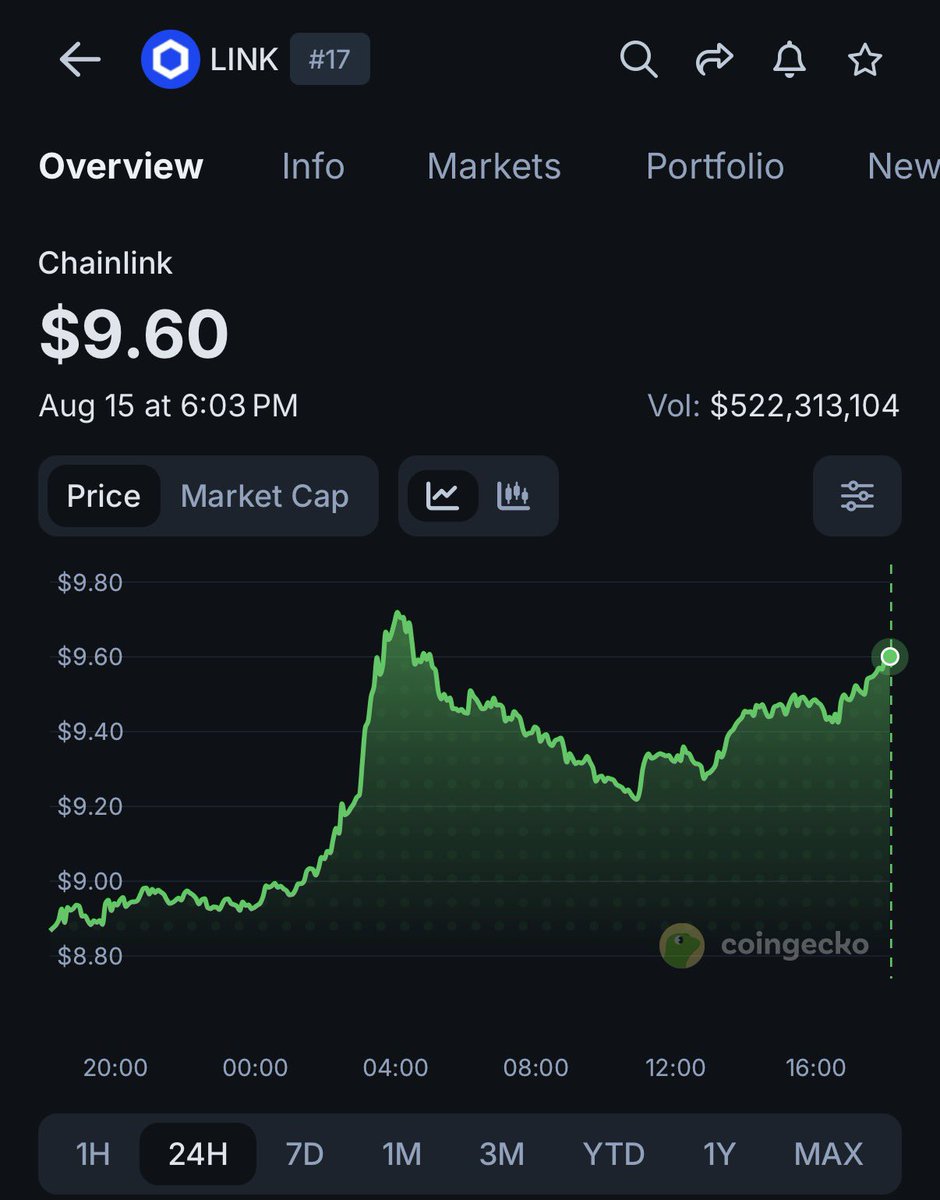Add LINK to favorites with star
The height and width of the screenshot is (1200, 940).
tap(865, 61)
